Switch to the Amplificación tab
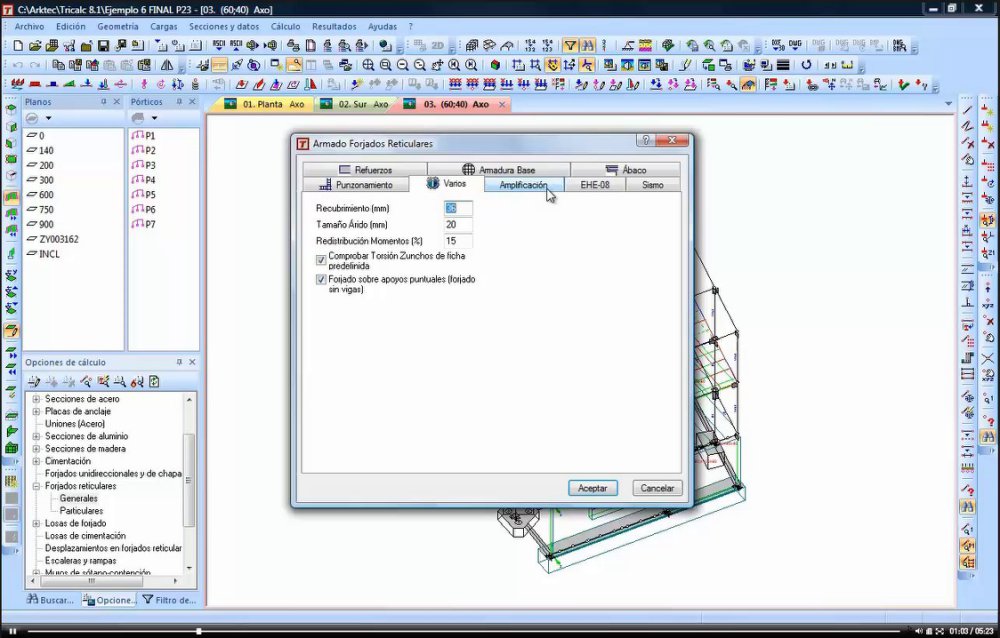 (524, 185)
